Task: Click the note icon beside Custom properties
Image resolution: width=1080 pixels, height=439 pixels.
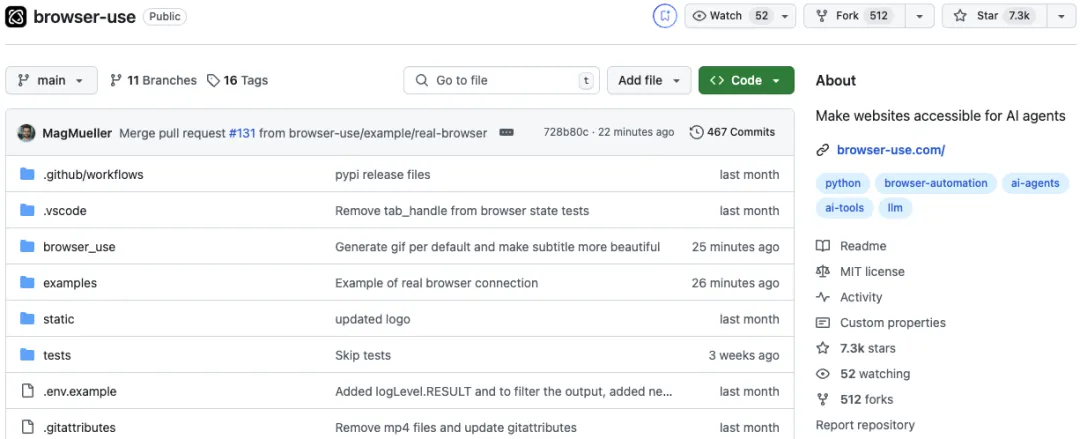Action: click(x=822, y=323)
